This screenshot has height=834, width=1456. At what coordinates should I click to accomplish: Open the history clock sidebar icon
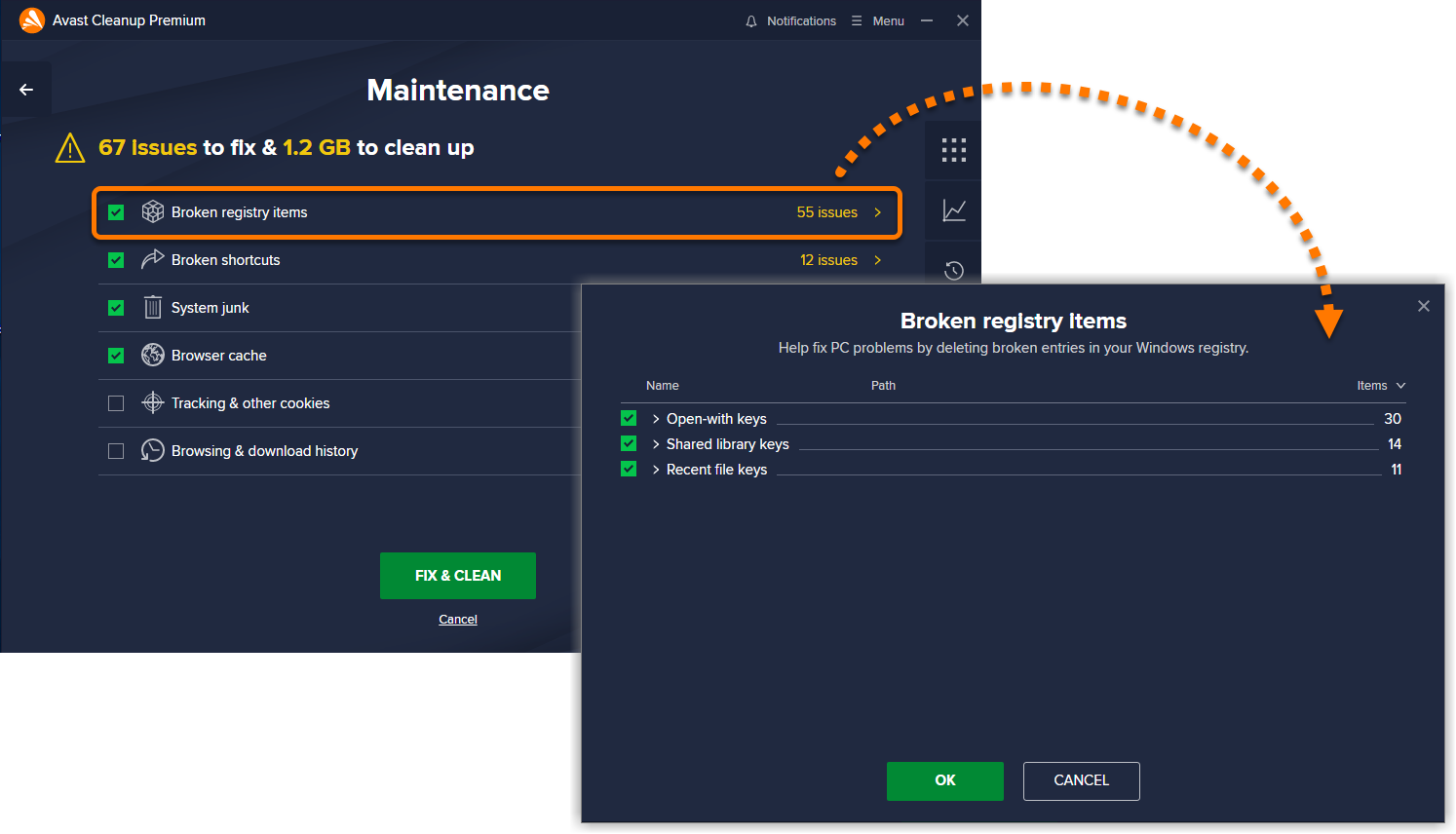point(954,270)
